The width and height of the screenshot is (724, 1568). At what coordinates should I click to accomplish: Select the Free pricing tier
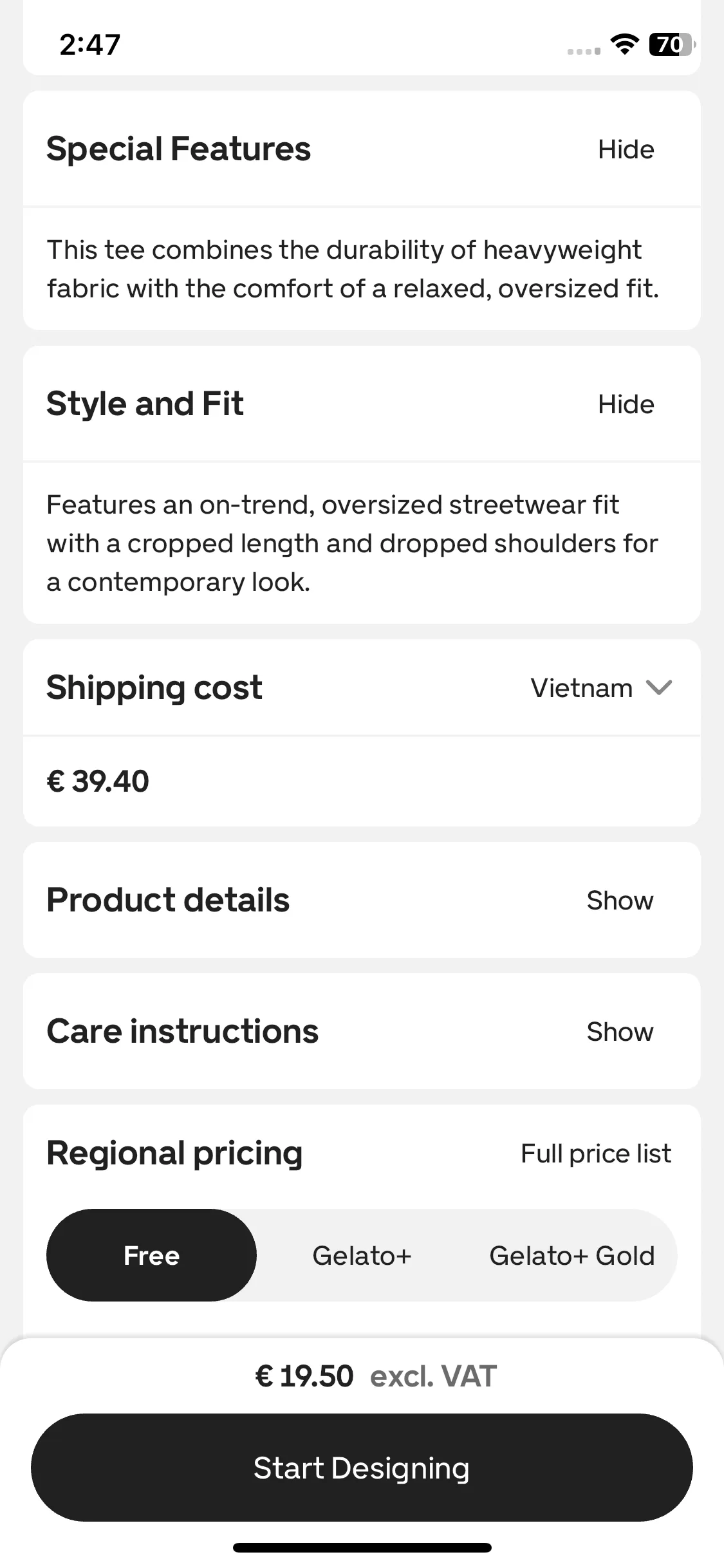pos(151,1255)
